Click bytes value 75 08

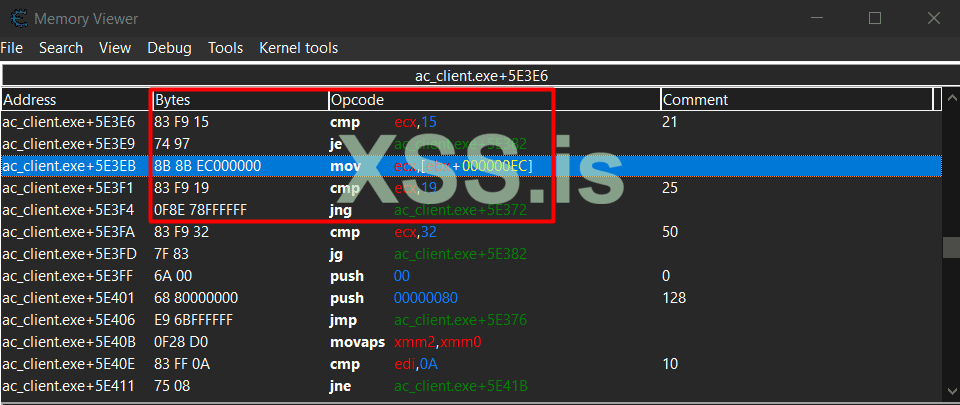[x=172, y=386]
